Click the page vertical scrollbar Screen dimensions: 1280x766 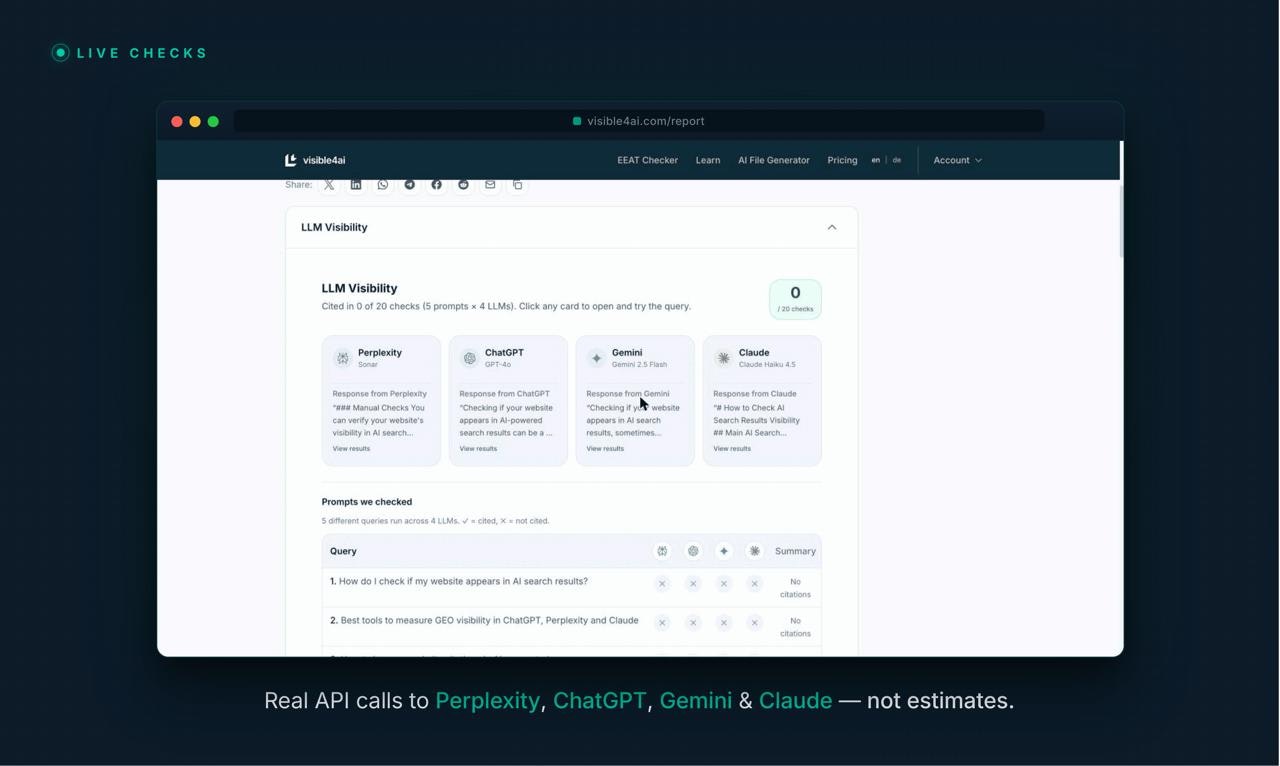point(1121,222)
